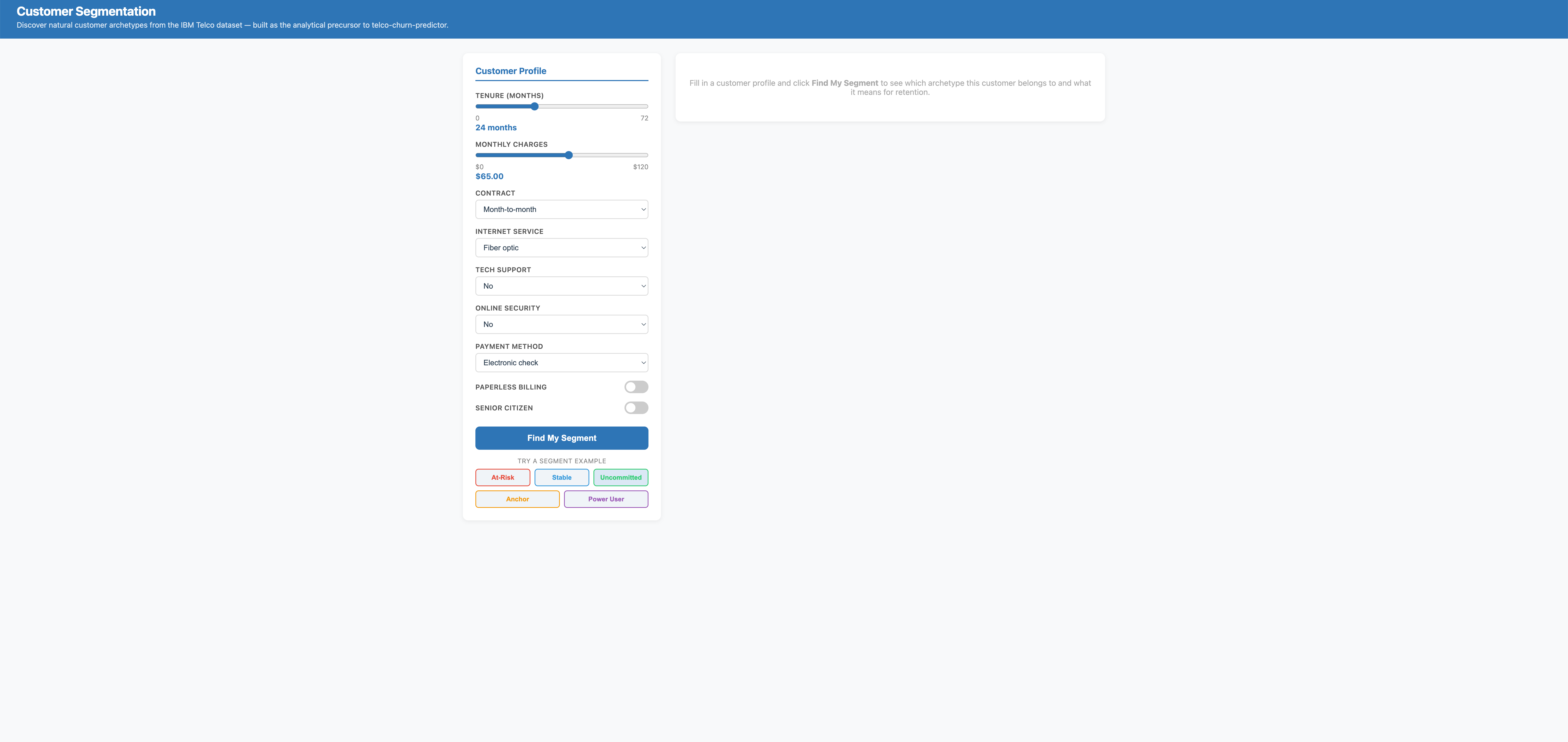Screen dimensions: 1568x742
Task: Try the Uncommitted segment example
Action: [620, 478]
